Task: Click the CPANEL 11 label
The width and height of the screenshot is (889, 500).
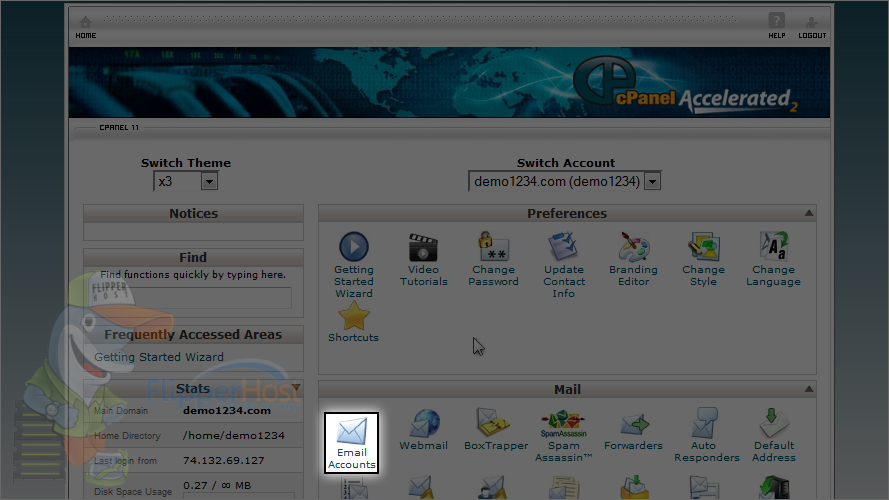Action: click(x=119, y=128)
